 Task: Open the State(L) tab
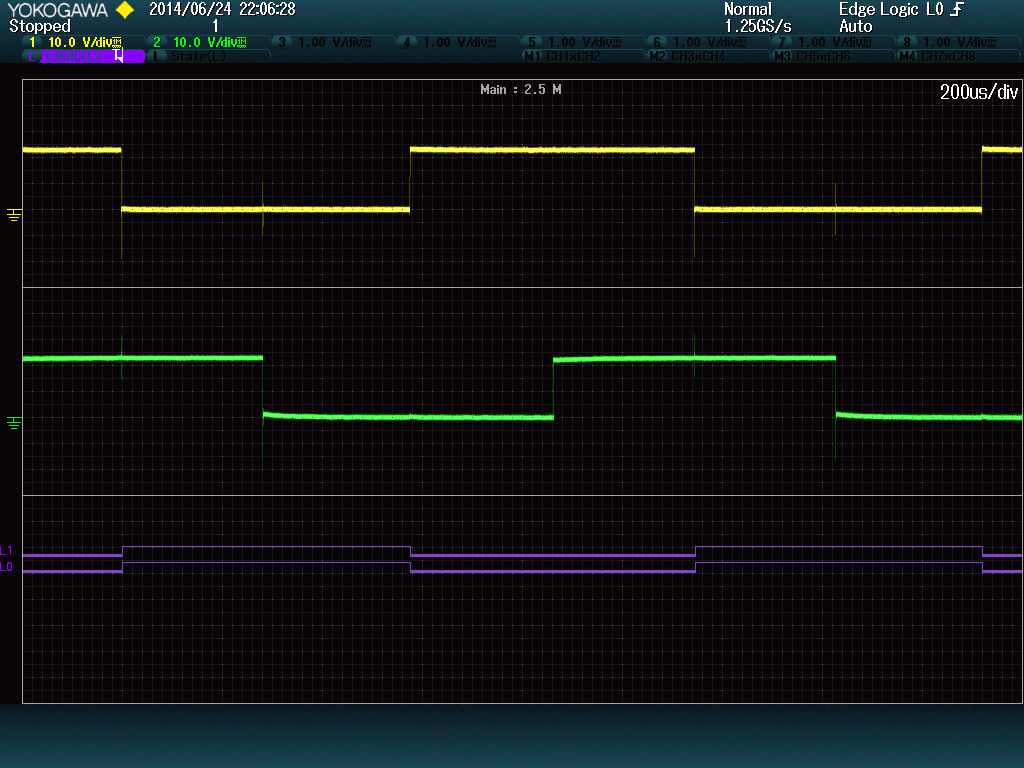208,56
